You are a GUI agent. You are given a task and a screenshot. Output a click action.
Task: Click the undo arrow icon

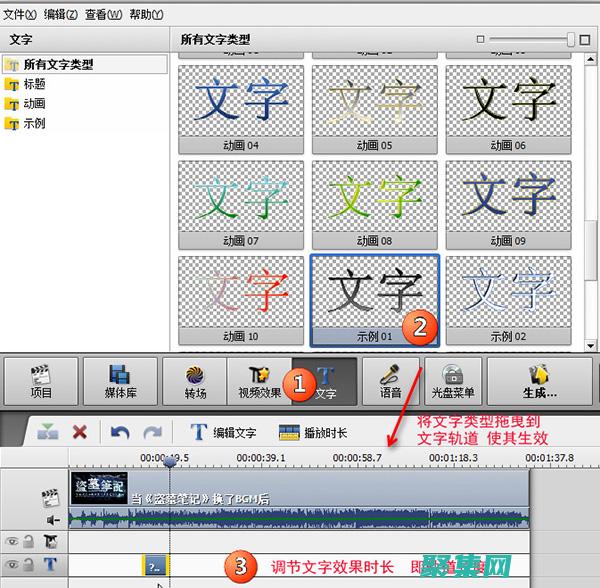click(x=120, y=433)
